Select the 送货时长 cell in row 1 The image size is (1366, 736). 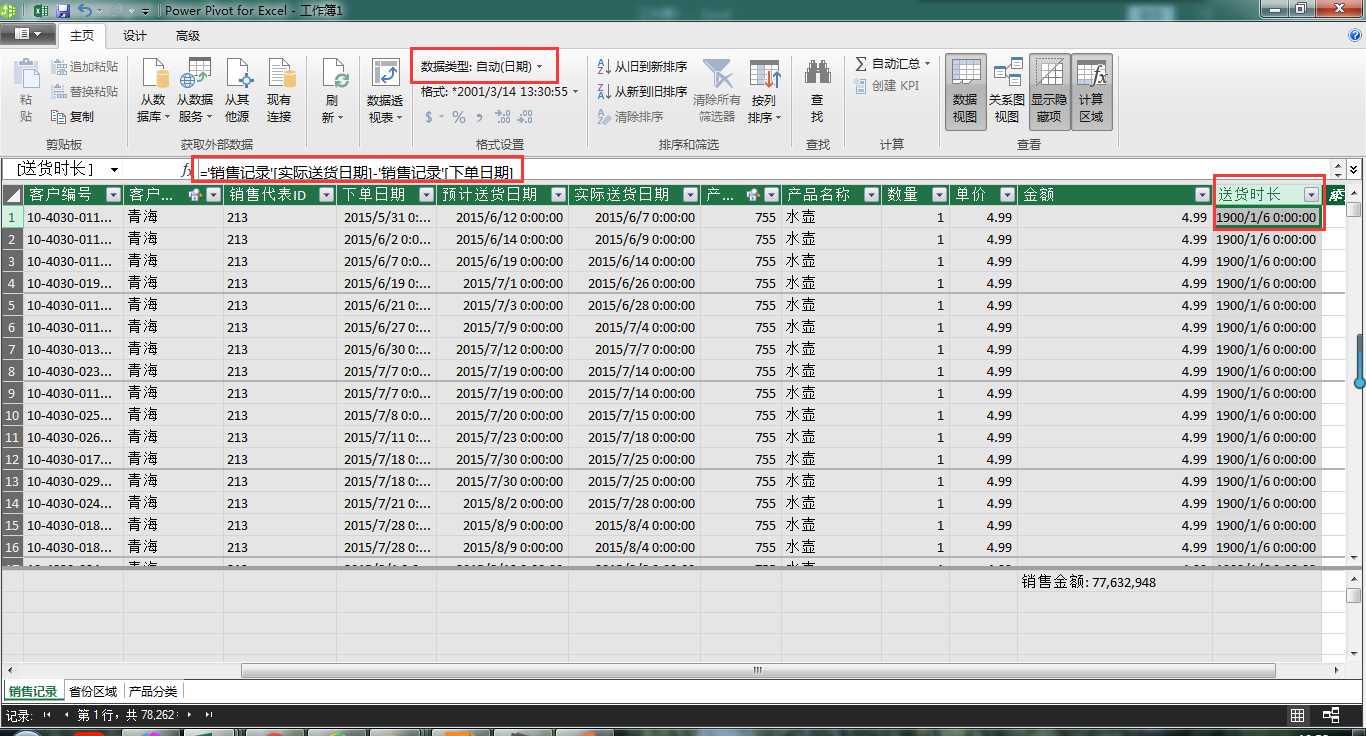coord(1267,217)
